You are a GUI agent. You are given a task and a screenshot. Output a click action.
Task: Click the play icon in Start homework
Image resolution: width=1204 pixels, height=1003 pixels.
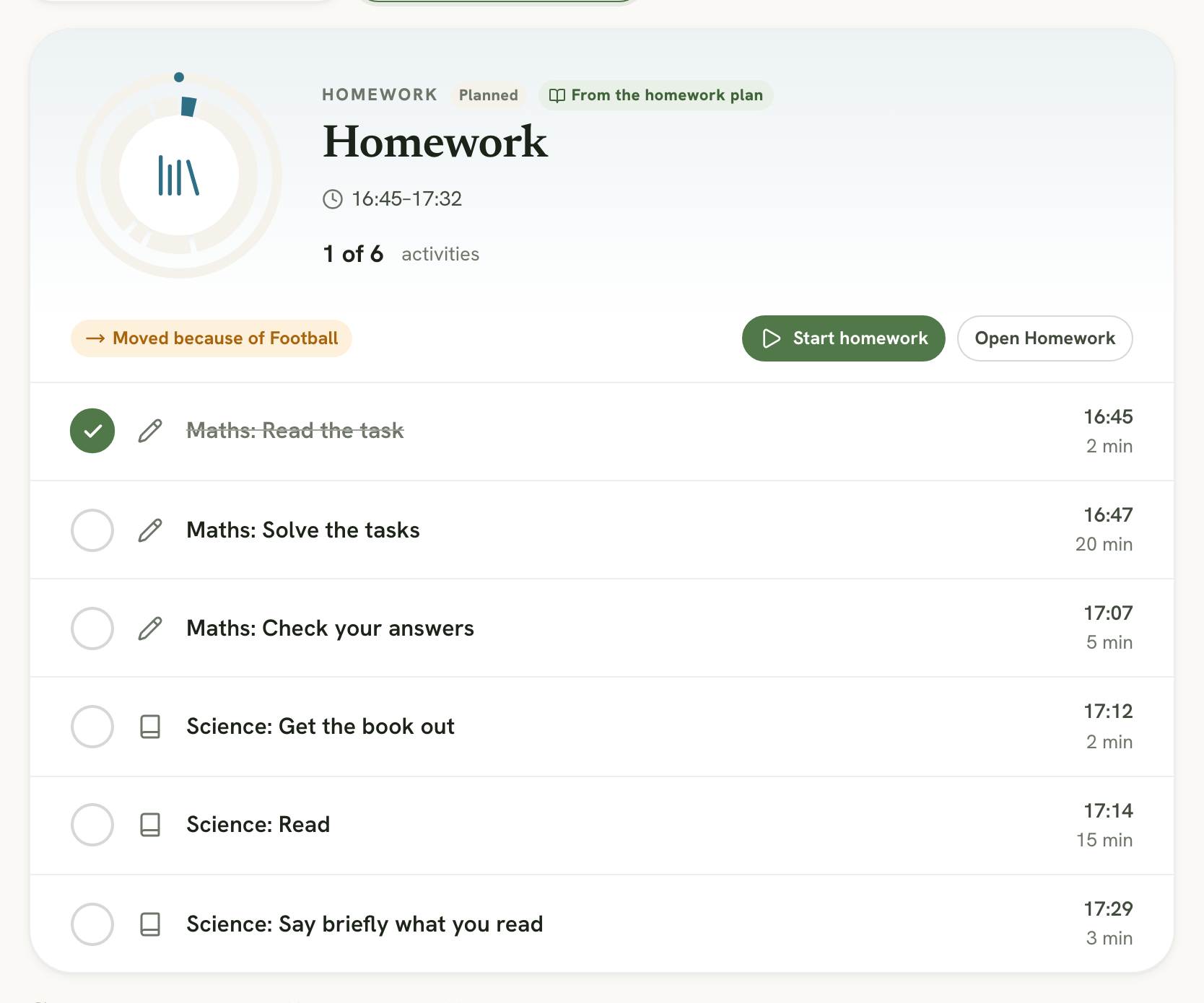(771, 338)
